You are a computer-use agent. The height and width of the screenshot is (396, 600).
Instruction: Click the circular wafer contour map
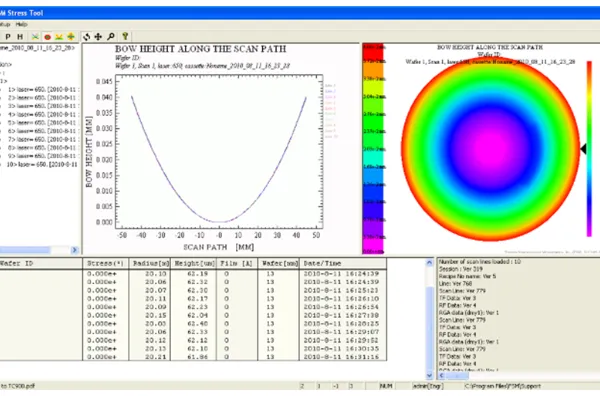(x=491, y=149)
